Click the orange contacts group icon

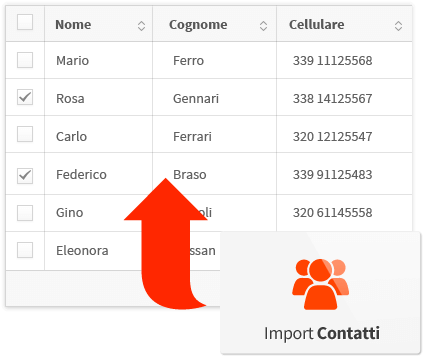coord(320,284)
